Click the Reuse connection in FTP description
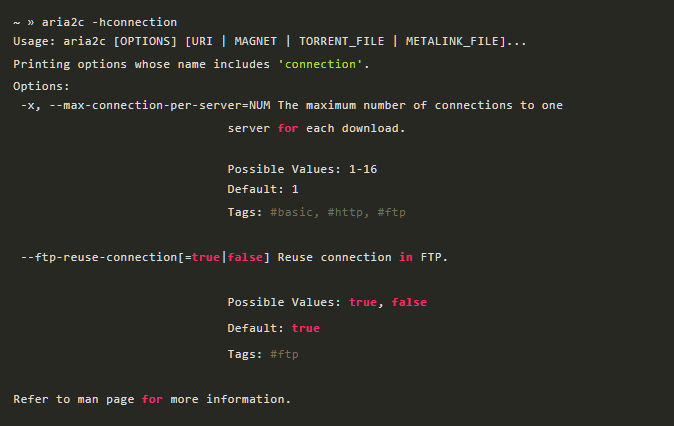 coord(362,257)
